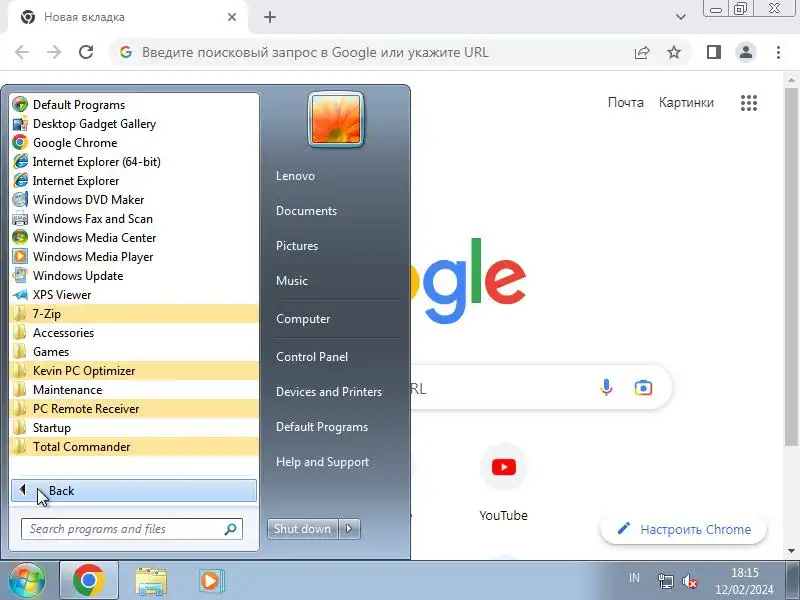
Task: Open the taskbar clock showing 18:15
Action: pos(744,581)
